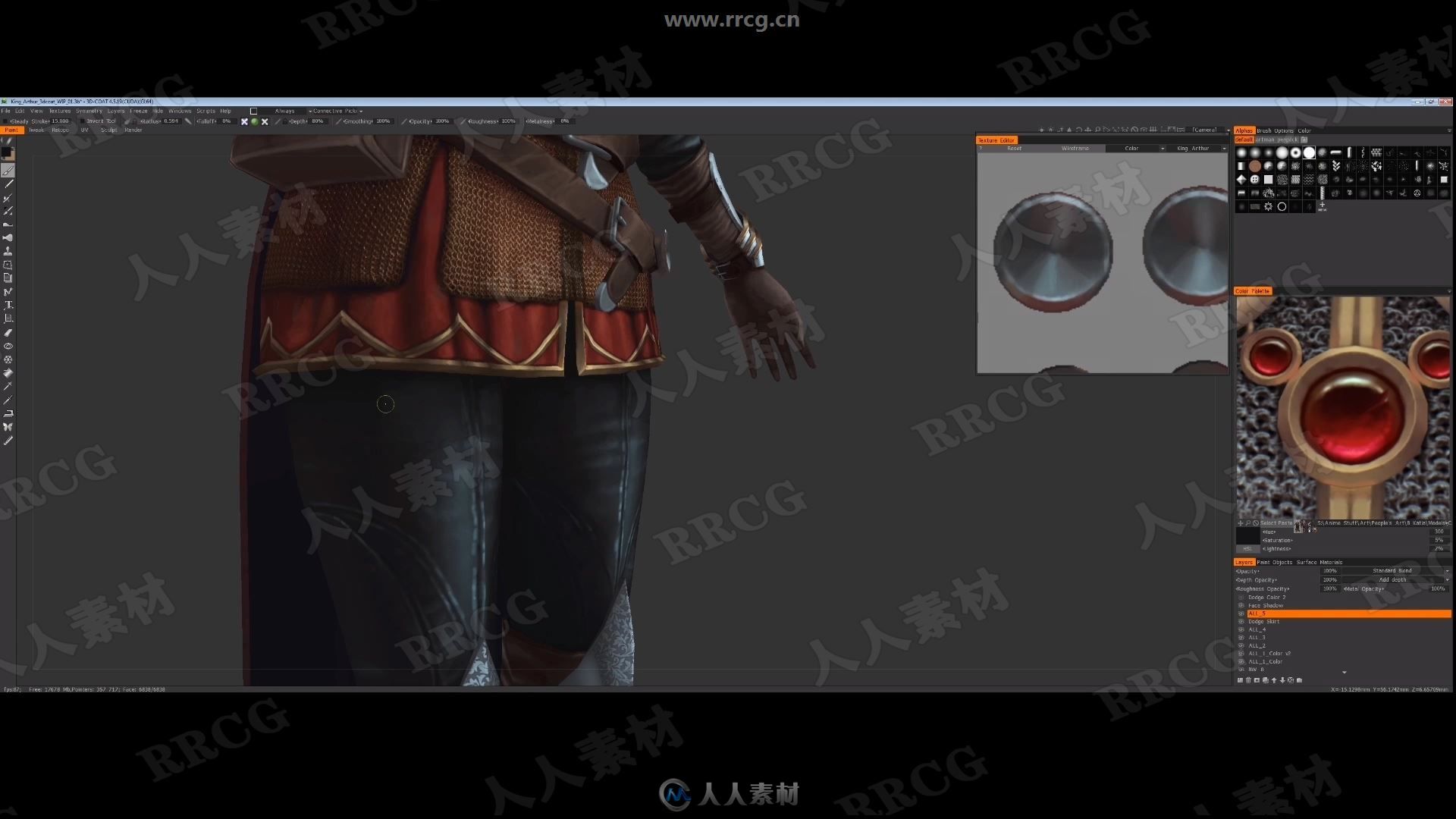Click the white X icon right of green sphere
This screenshot has width=1456, height=819.
265,121
